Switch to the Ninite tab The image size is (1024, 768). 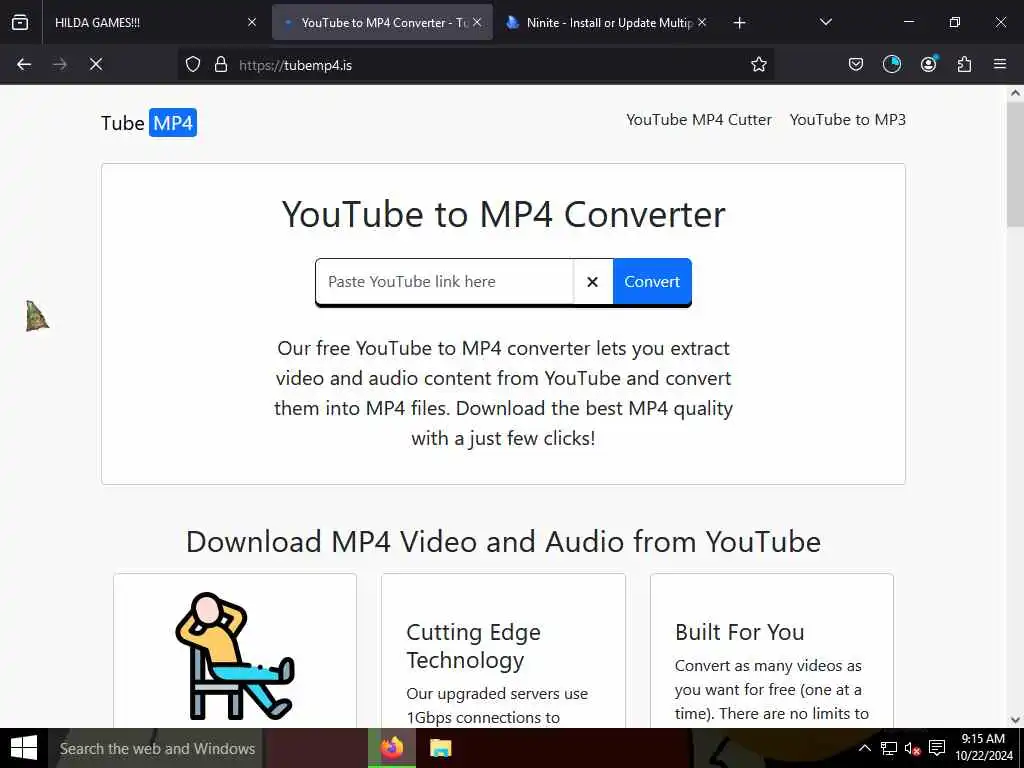coord(604,23)
